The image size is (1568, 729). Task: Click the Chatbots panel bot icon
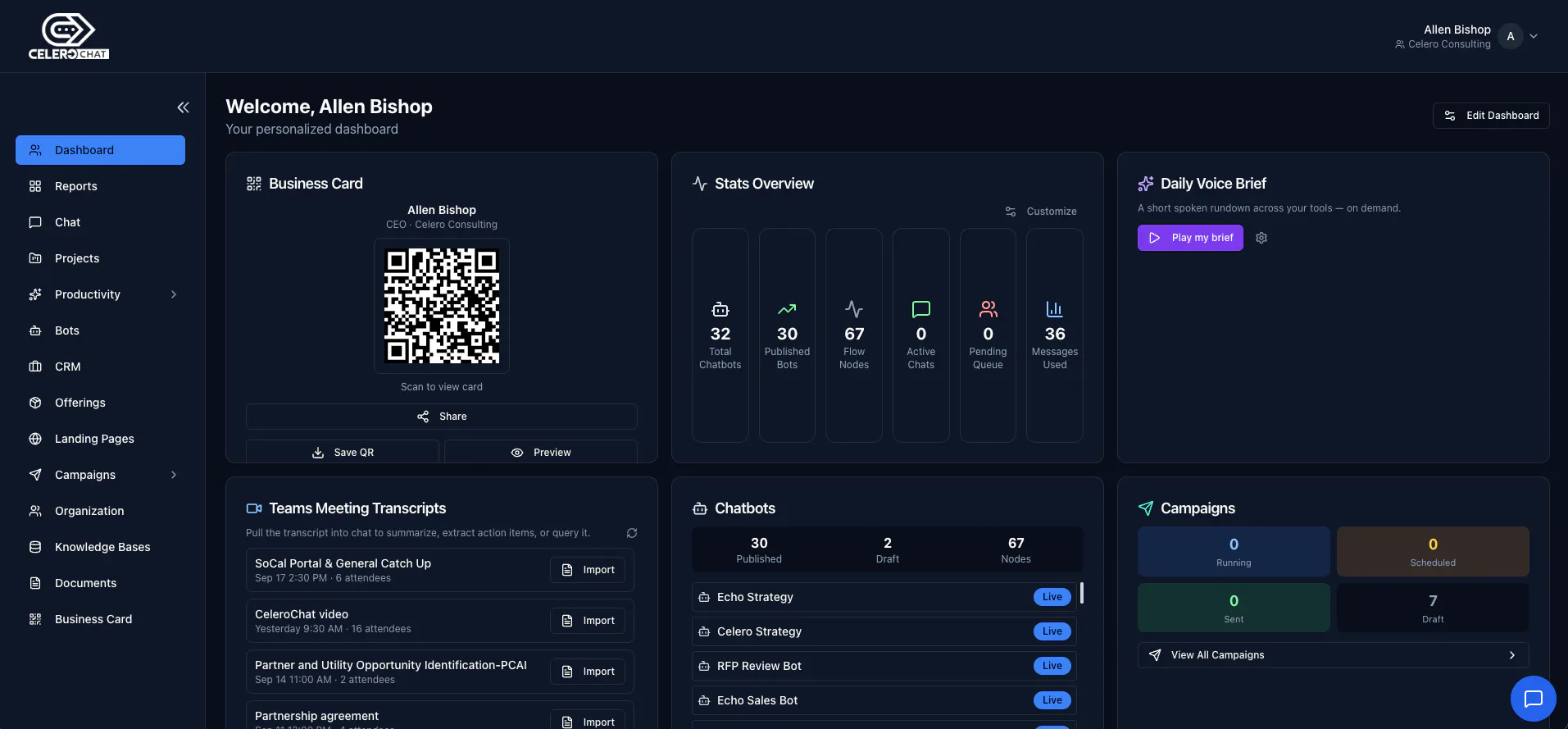point(700,508)
